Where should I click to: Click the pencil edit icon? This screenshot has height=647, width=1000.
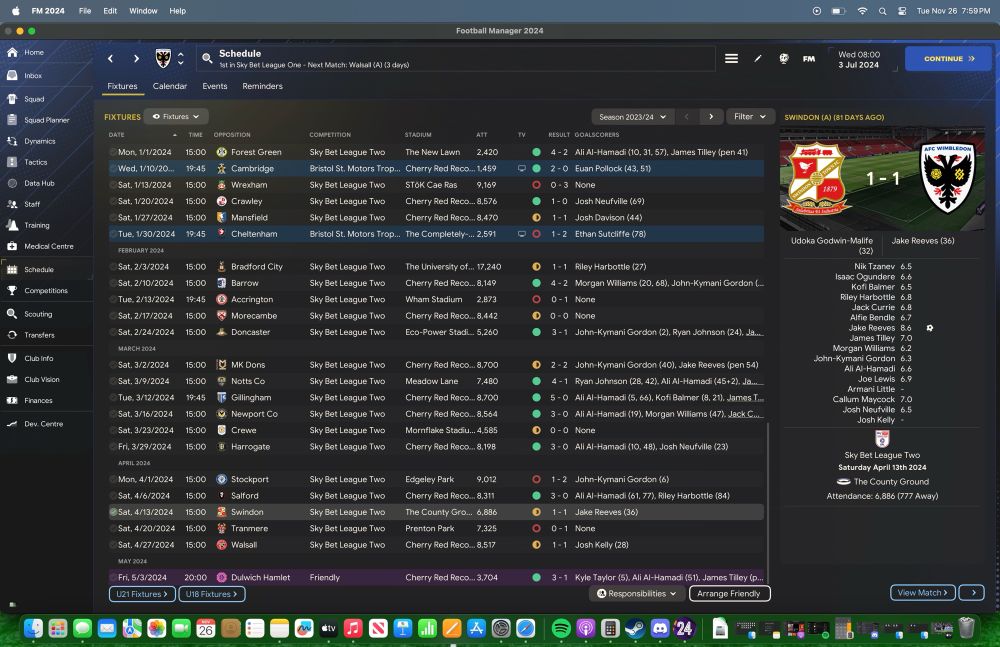(758, 59)
